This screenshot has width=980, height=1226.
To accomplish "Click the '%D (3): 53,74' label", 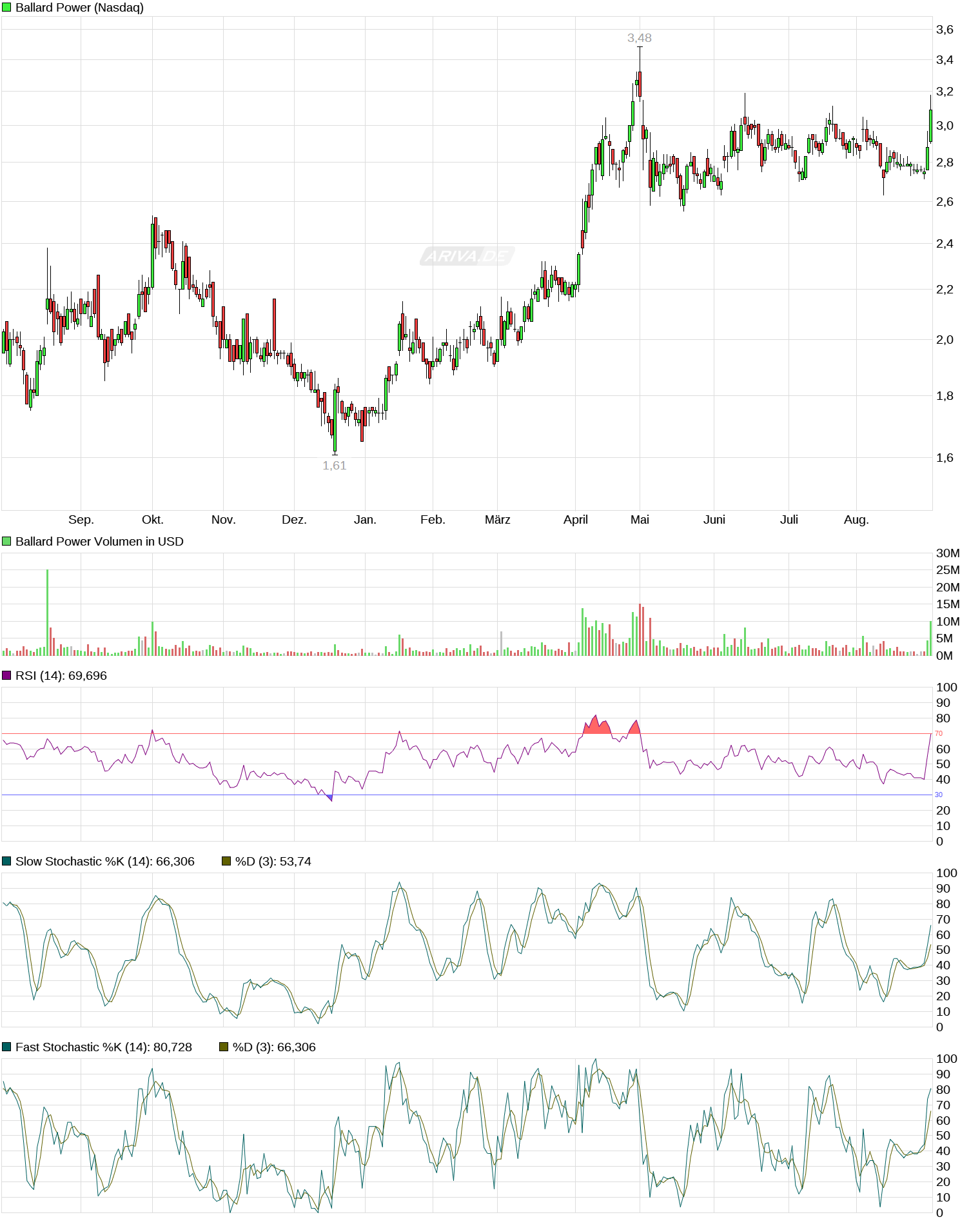I will [x=273, y=862].
